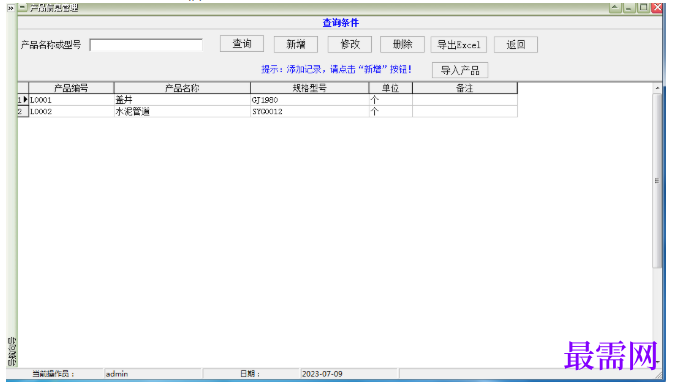The image size is (676, 387).
Task: Click the blue hint text 提示：添加记录
Action: (336, 69)
